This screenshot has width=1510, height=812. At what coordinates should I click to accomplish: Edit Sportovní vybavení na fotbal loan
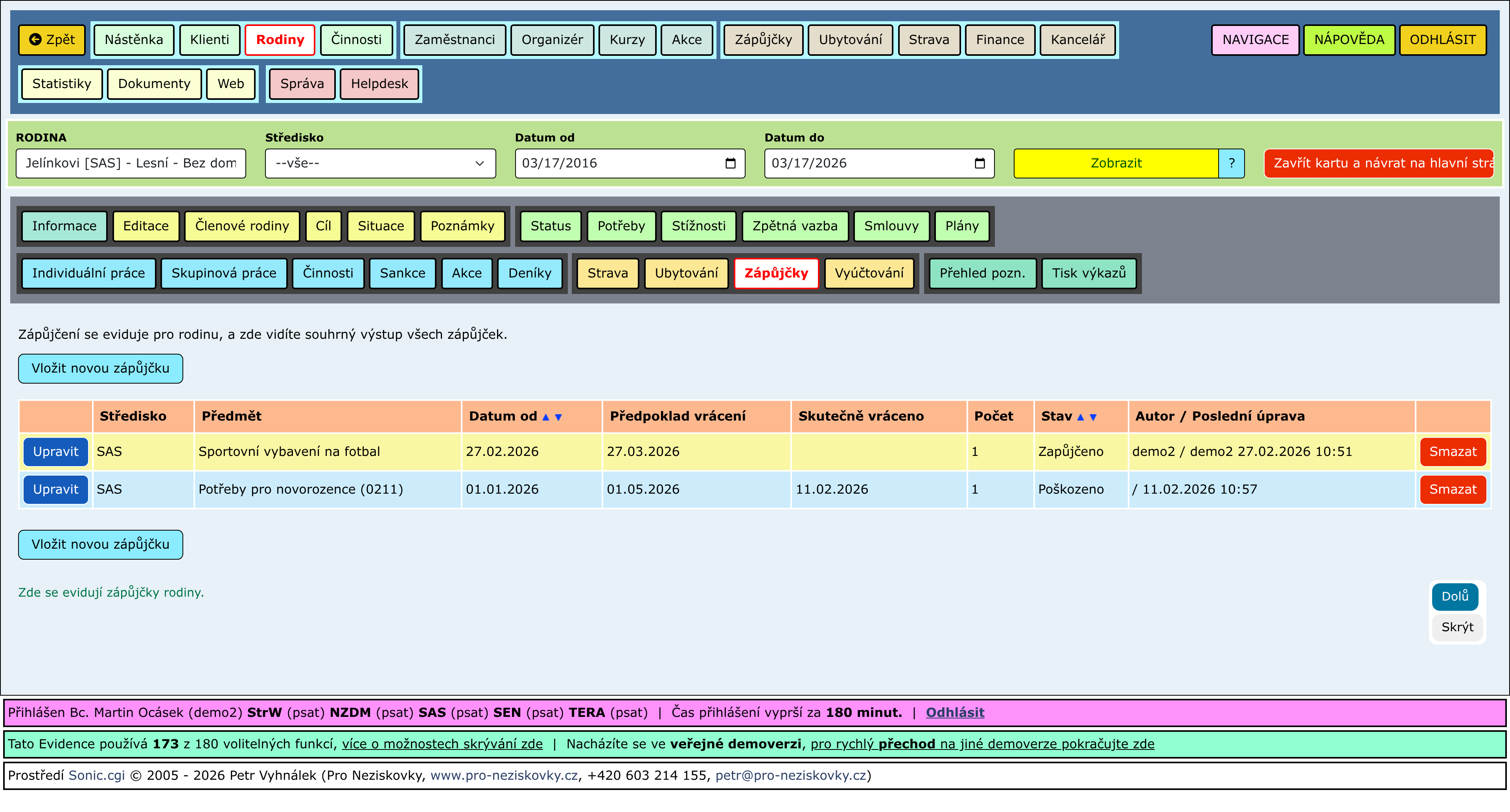click(x=55, y=452)
